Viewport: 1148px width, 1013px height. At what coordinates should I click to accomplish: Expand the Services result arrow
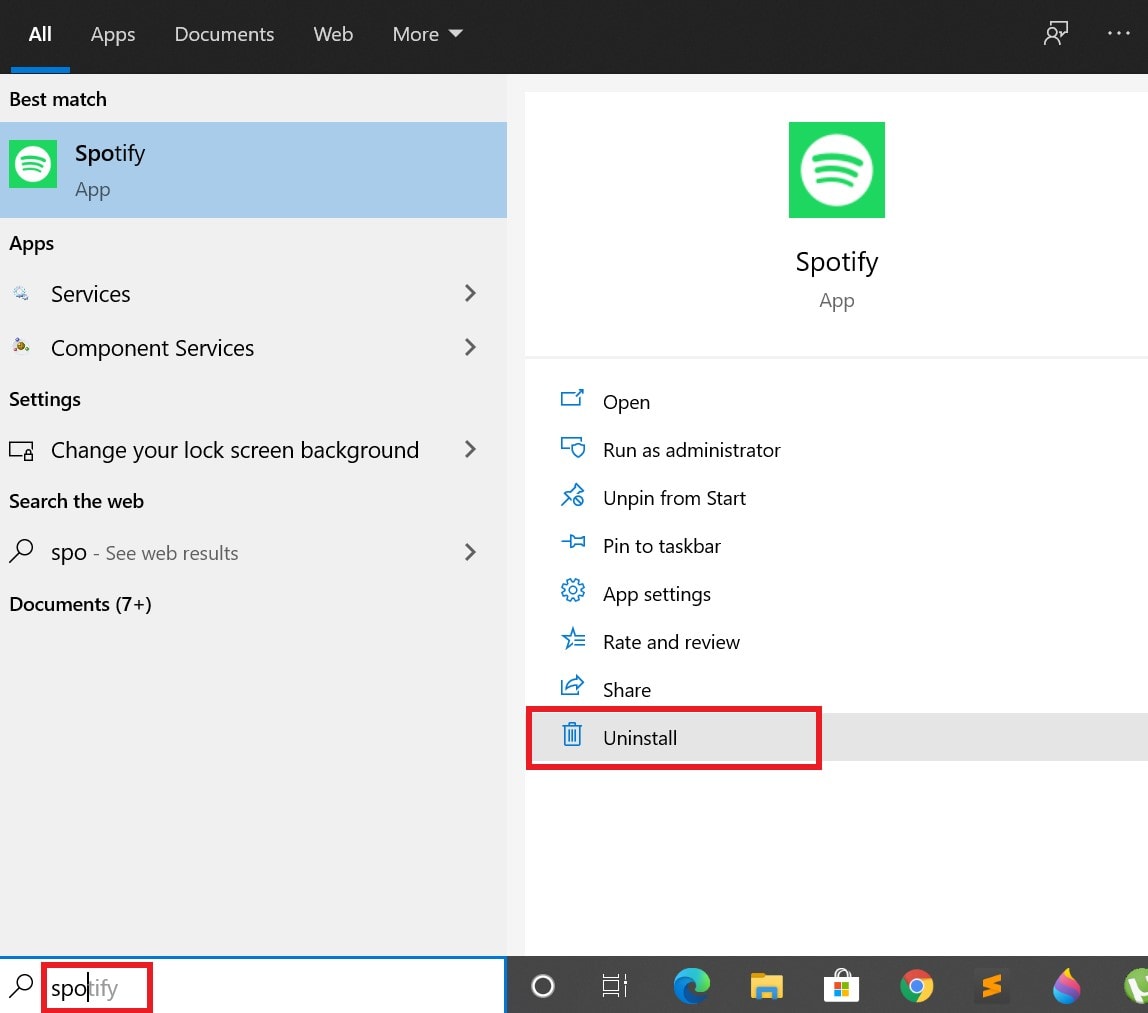tap(470, 293)
